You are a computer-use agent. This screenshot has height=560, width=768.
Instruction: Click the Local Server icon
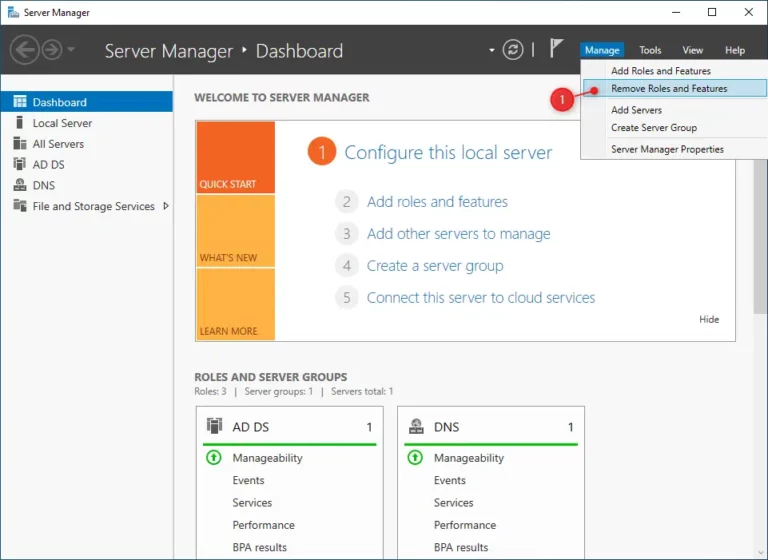20,122
